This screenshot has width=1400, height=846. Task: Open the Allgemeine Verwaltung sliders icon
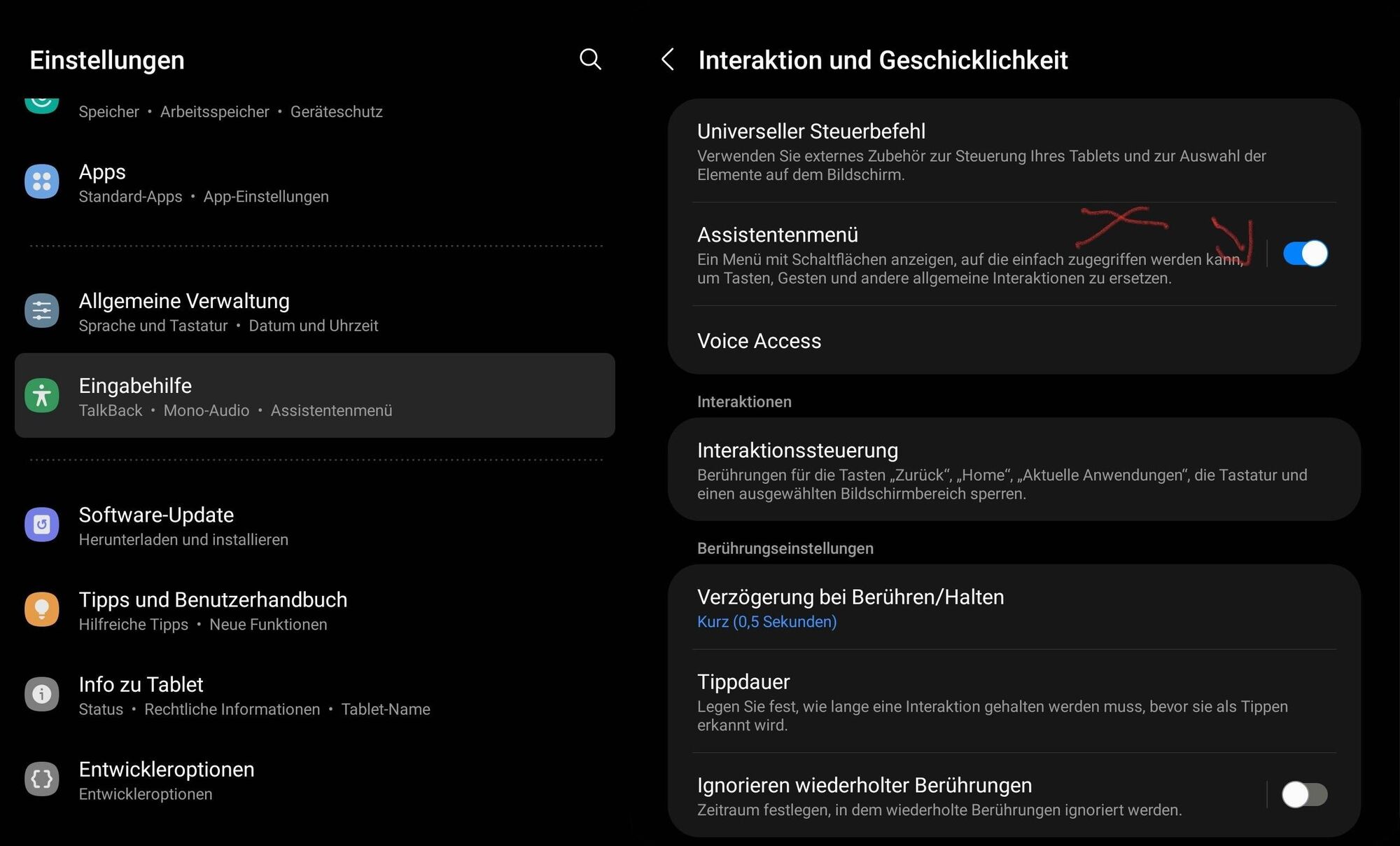point(42,311)
